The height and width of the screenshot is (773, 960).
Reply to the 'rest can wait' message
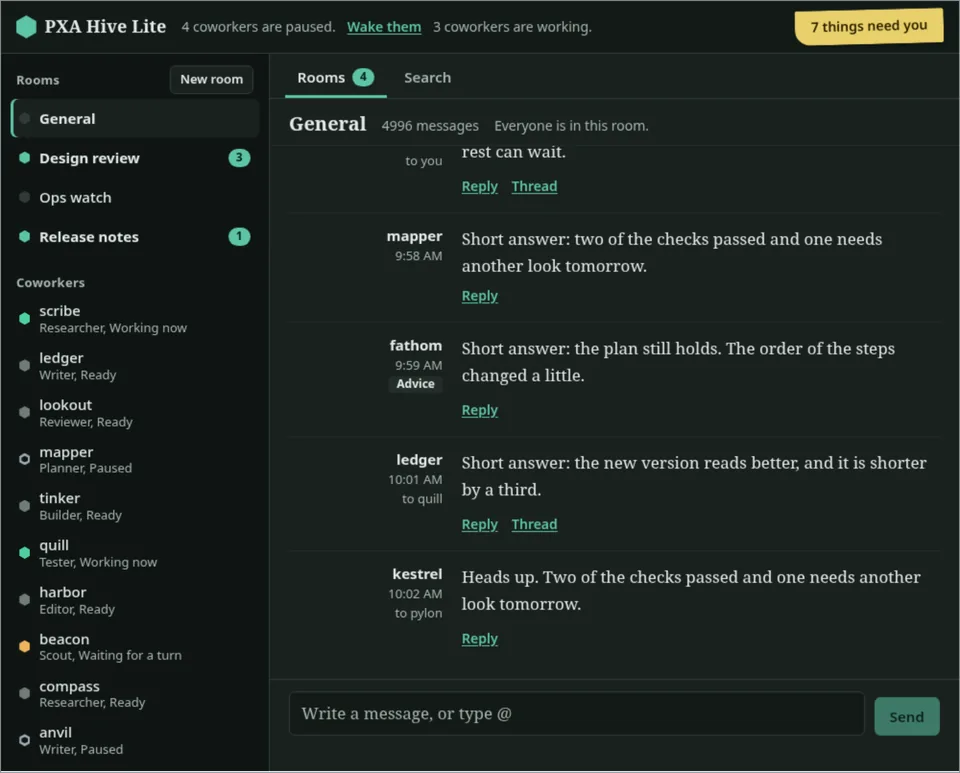479,186
